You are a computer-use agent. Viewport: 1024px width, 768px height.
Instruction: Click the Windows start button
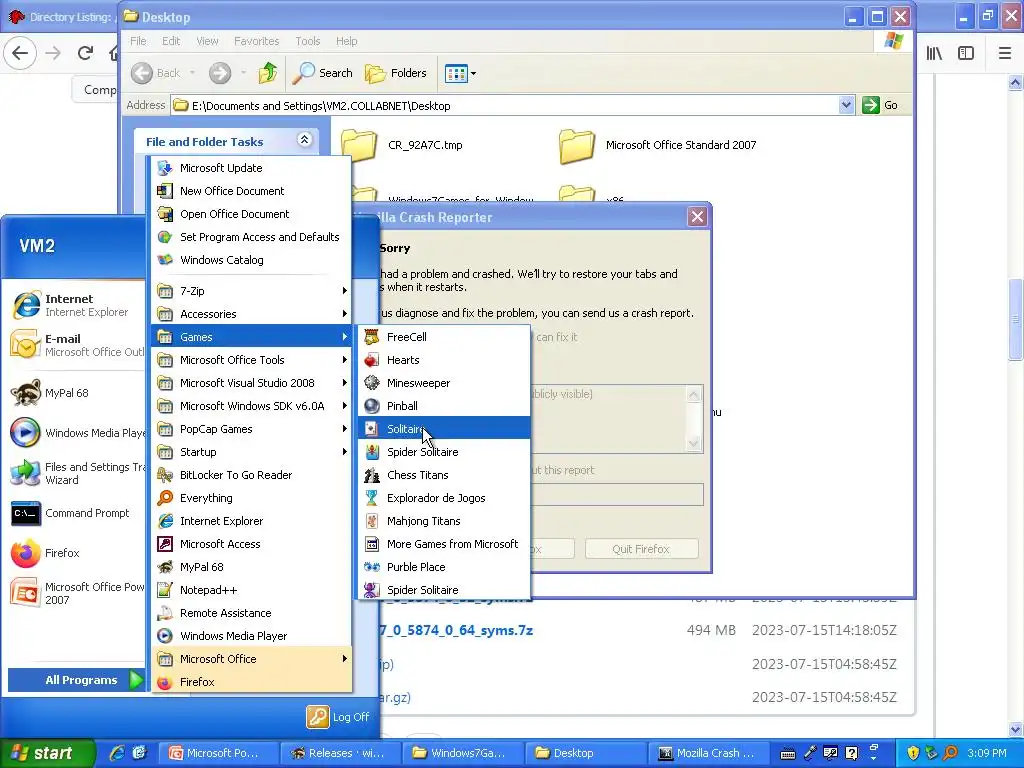(46, 753)
